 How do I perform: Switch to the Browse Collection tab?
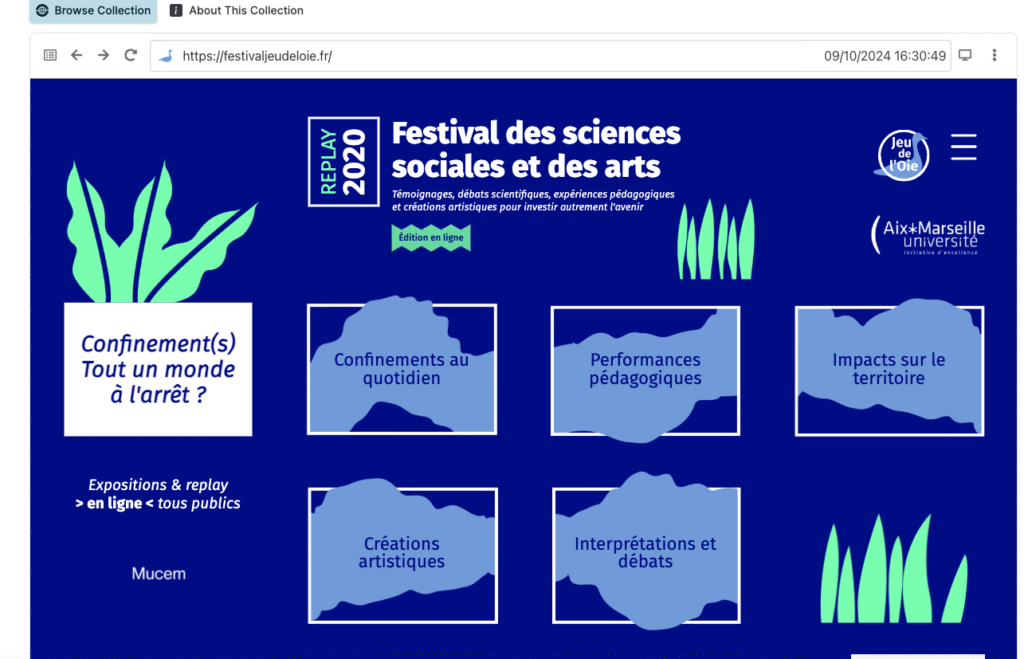93,11
